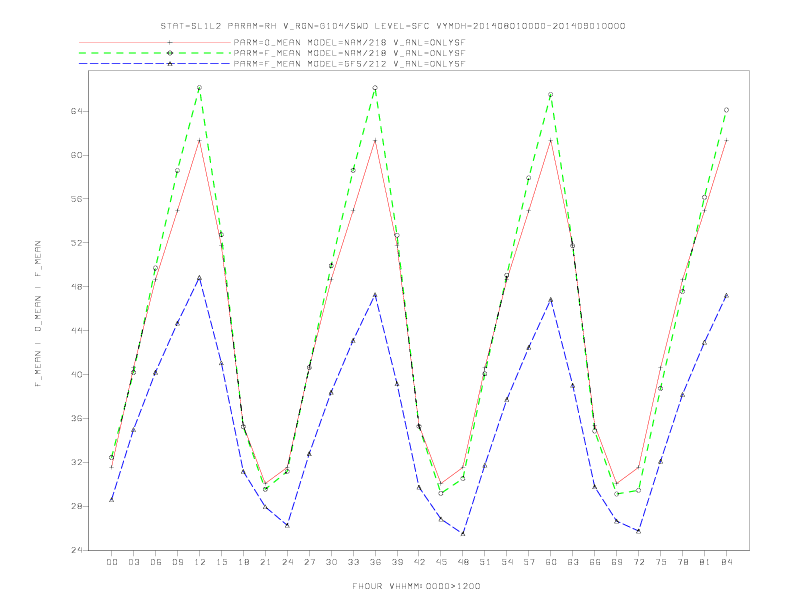This screenshot has width=792, height=612.
Task: Click the vertical axis label F_MEAN | O_MEAN | F_MEAN
Action: coord(38,314)
